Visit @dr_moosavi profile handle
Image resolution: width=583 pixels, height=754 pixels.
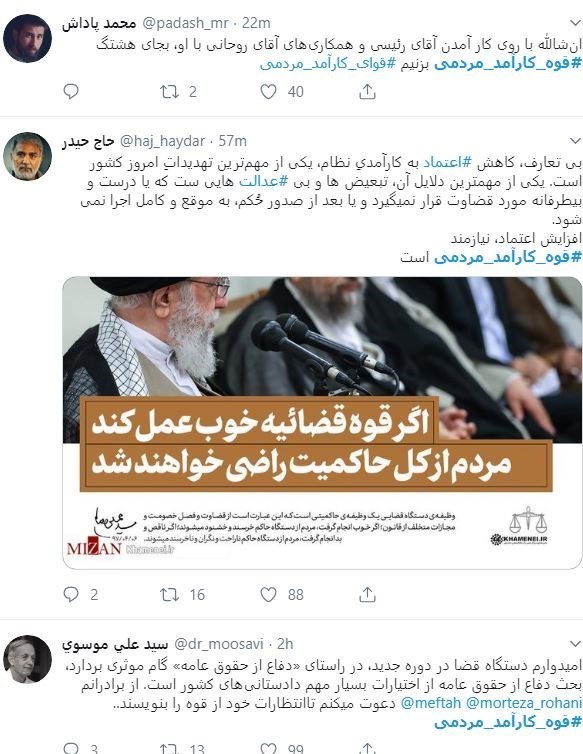point(218,644)
